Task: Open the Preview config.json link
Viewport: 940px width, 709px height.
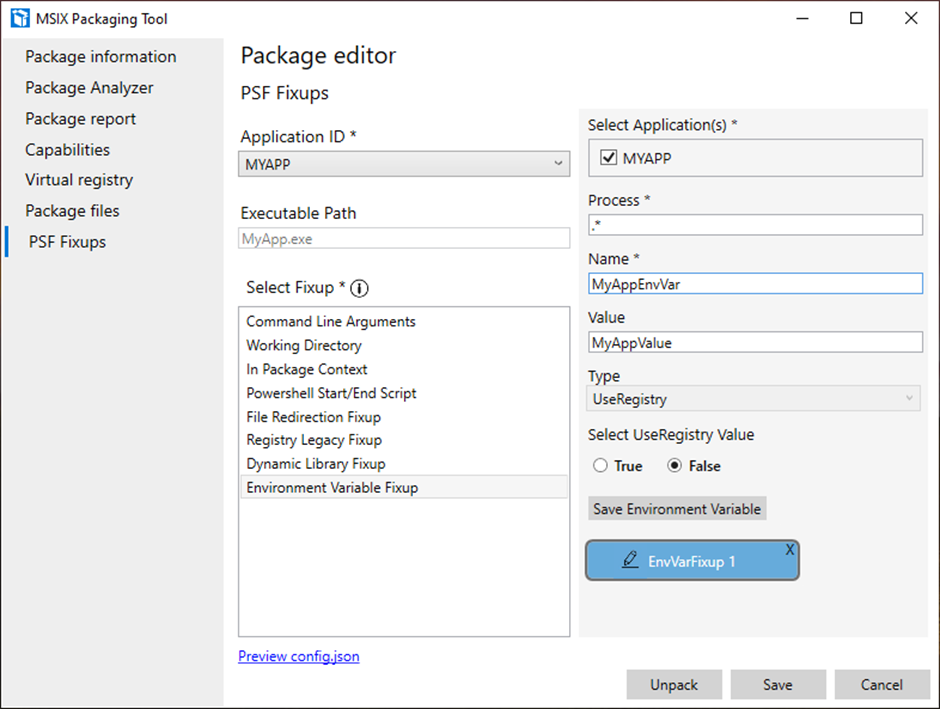Action: pyautogui.click(x=299, y=656)
